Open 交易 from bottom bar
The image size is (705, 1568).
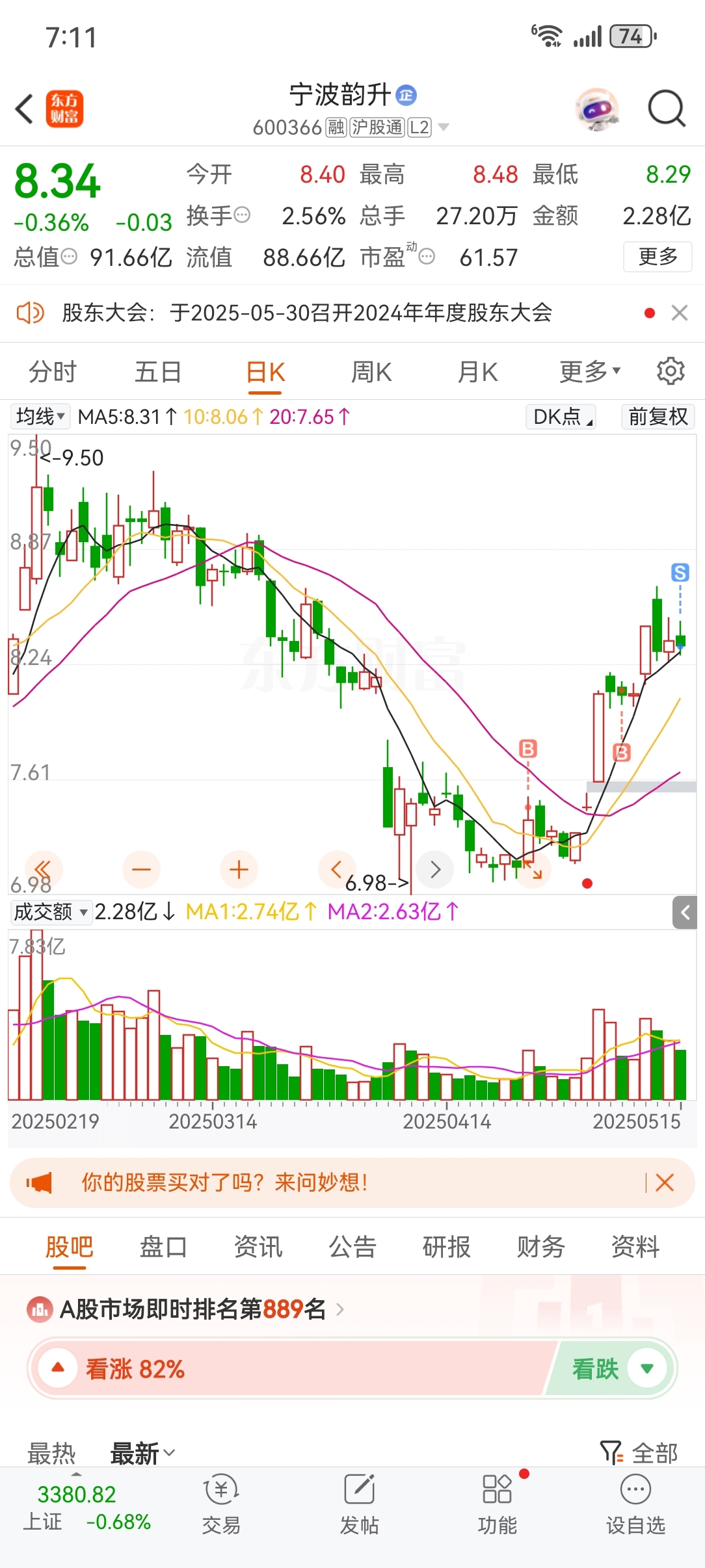tap(221, 1504)
